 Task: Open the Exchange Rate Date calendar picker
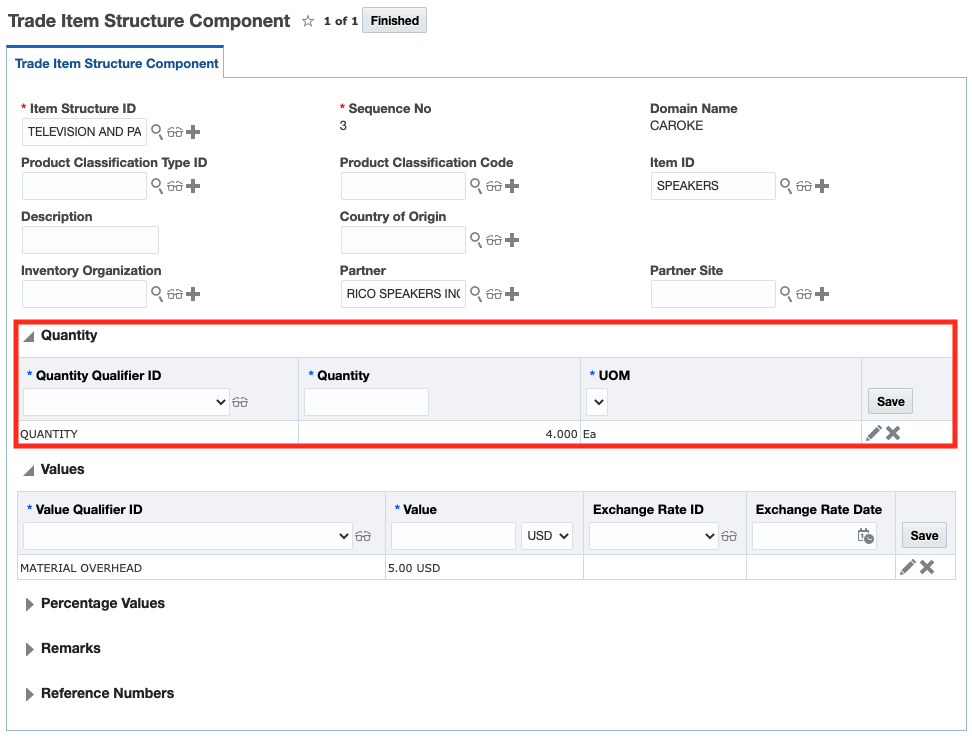click(x=866, y=536)
